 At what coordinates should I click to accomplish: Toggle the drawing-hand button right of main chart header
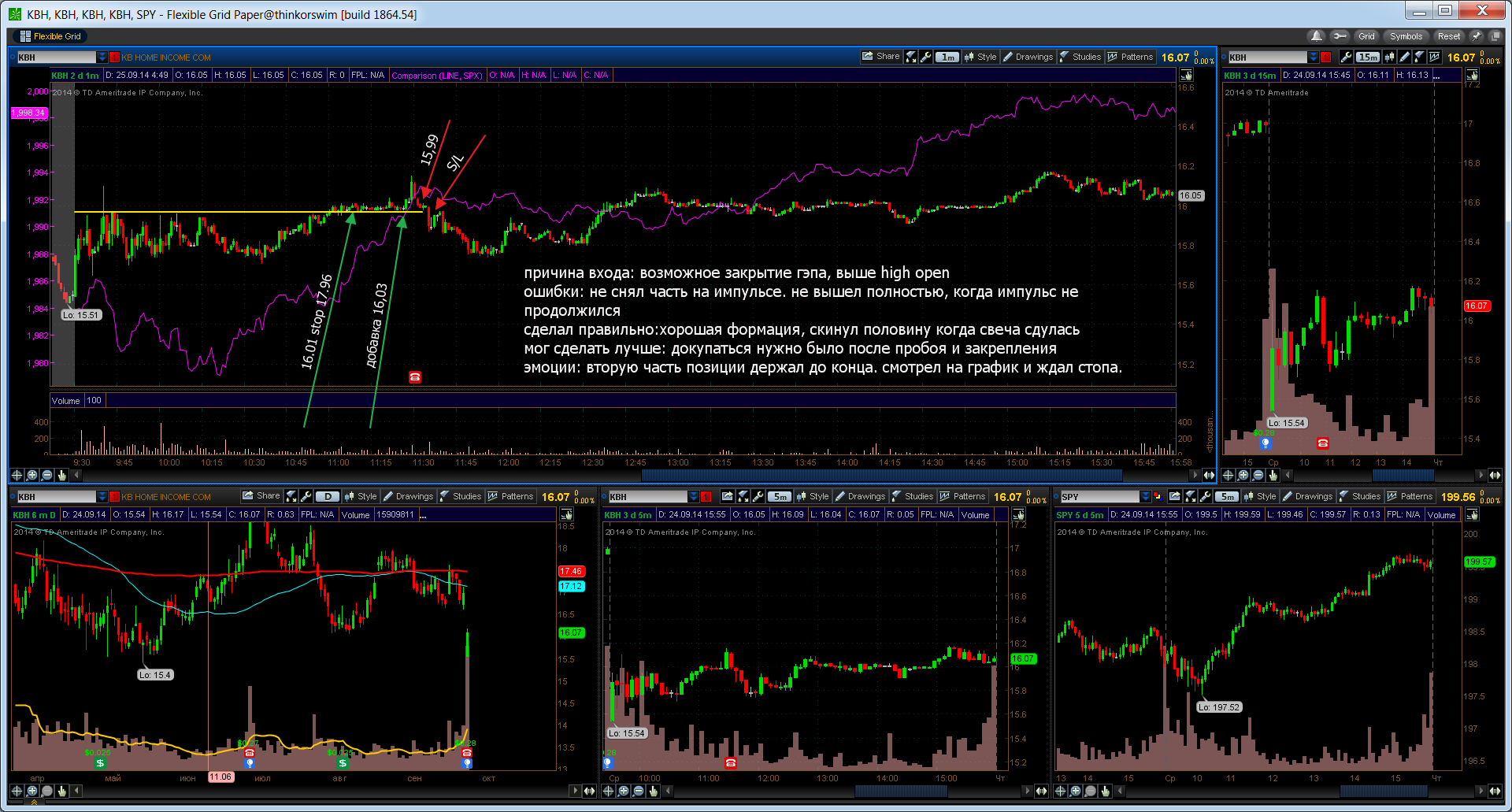[1186, 75]
